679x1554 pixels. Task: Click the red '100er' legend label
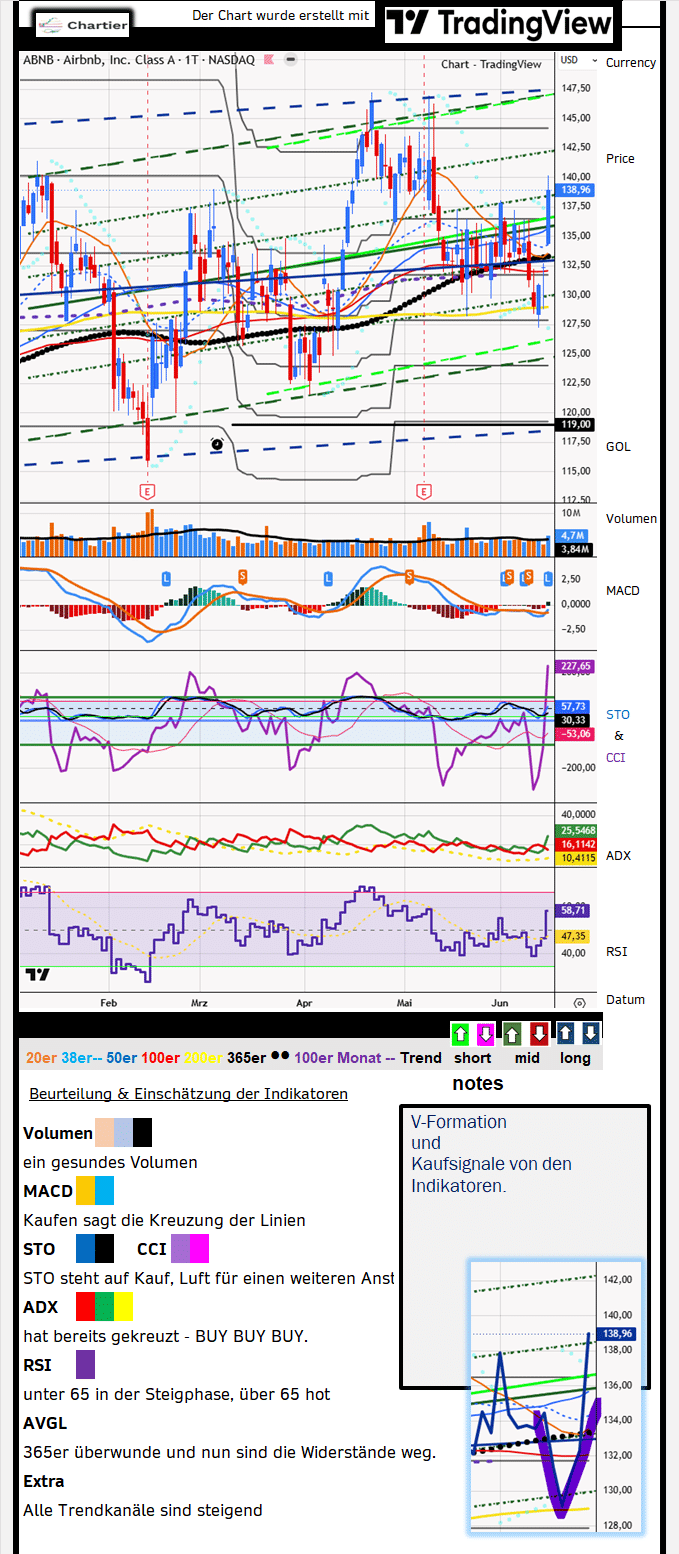pyautogui.click(x=161, y=1058)
